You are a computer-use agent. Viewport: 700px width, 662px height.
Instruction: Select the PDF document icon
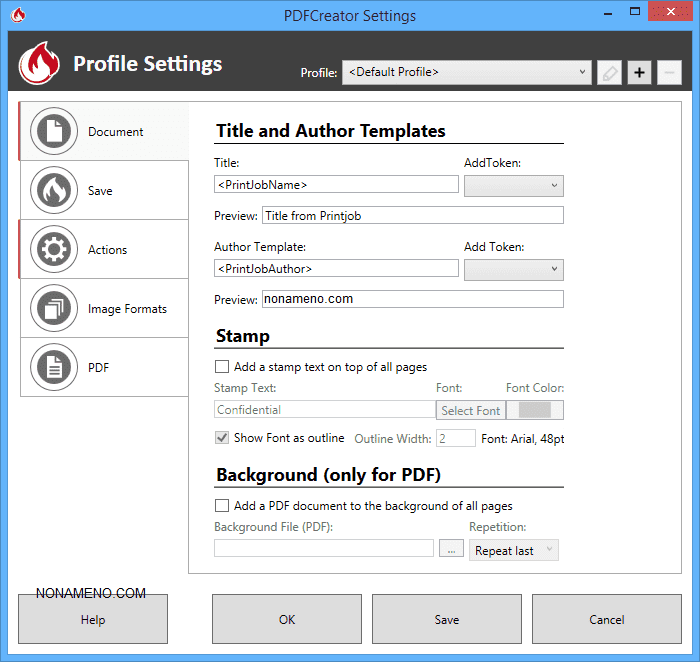coord(55,367)
